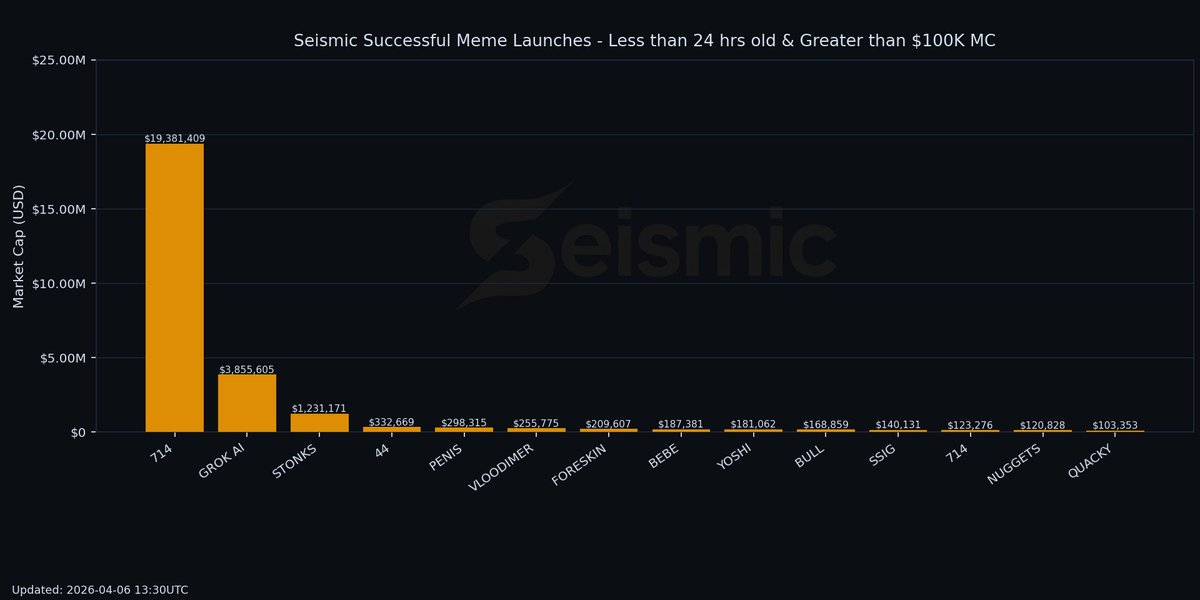Click the $181,062 value label
The height and width of the screenshot is (600, 1200).
tap(753, 424)
